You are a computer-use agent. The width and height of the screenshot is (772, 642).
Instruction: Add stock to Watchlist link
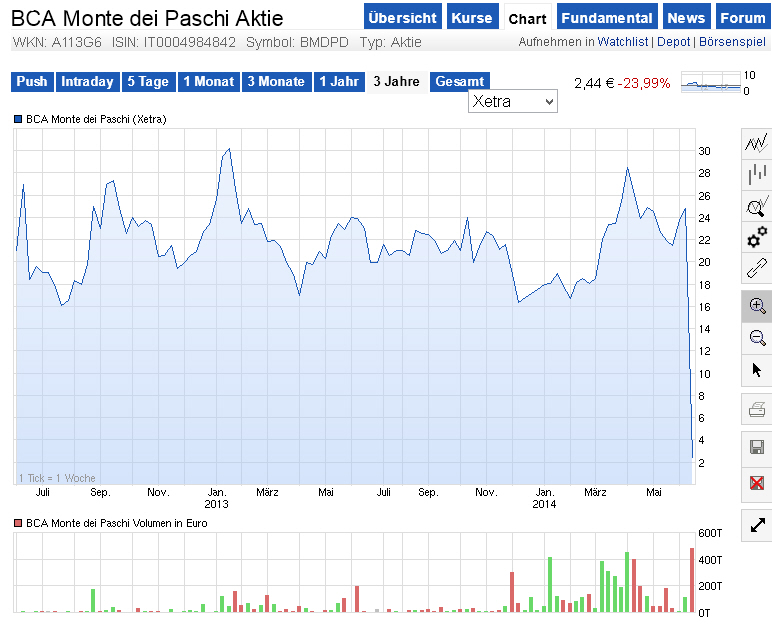coord(622,42)
